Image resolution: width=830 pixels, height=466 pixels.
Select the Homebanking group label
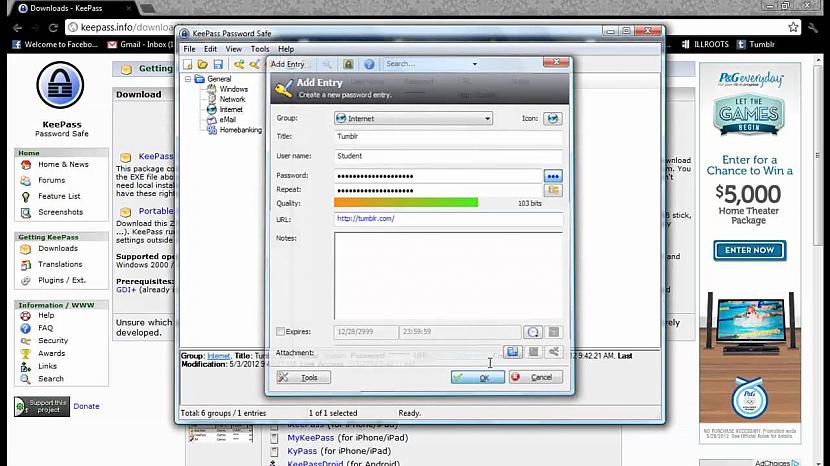tap(241, 130)
